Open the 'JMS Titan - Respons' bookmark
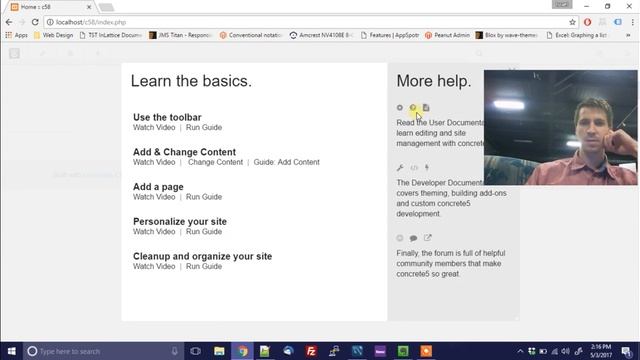 coord(180,36)
